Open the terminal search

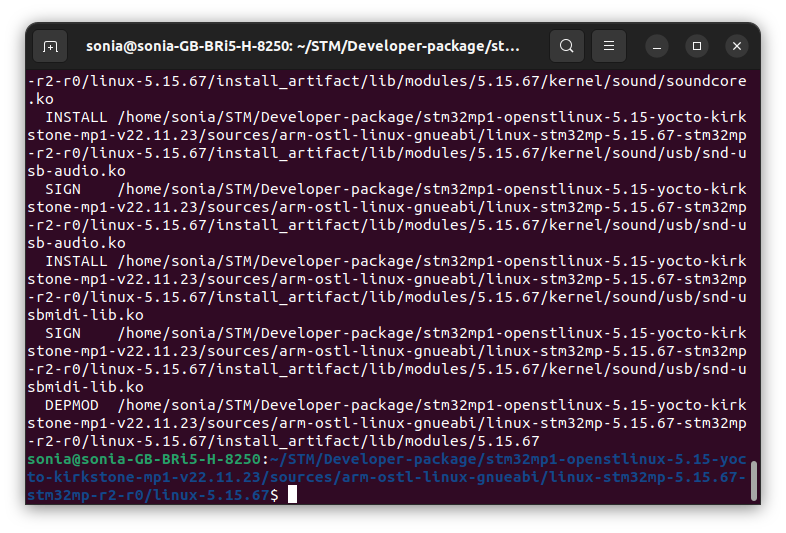(566, 46)
